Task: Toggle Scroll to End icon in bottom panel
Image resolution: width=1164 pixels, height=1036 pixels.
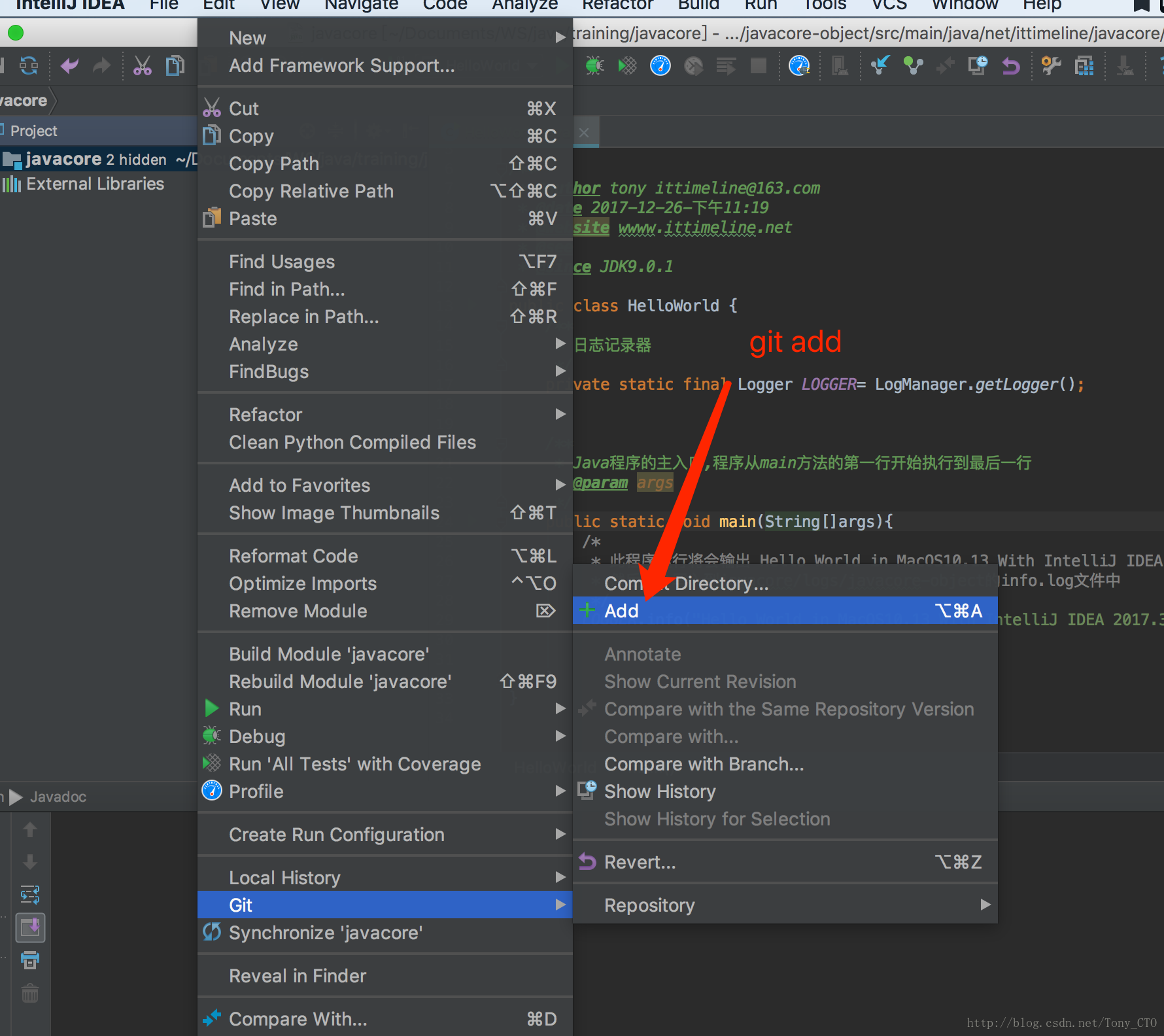Action: (30, 927)
